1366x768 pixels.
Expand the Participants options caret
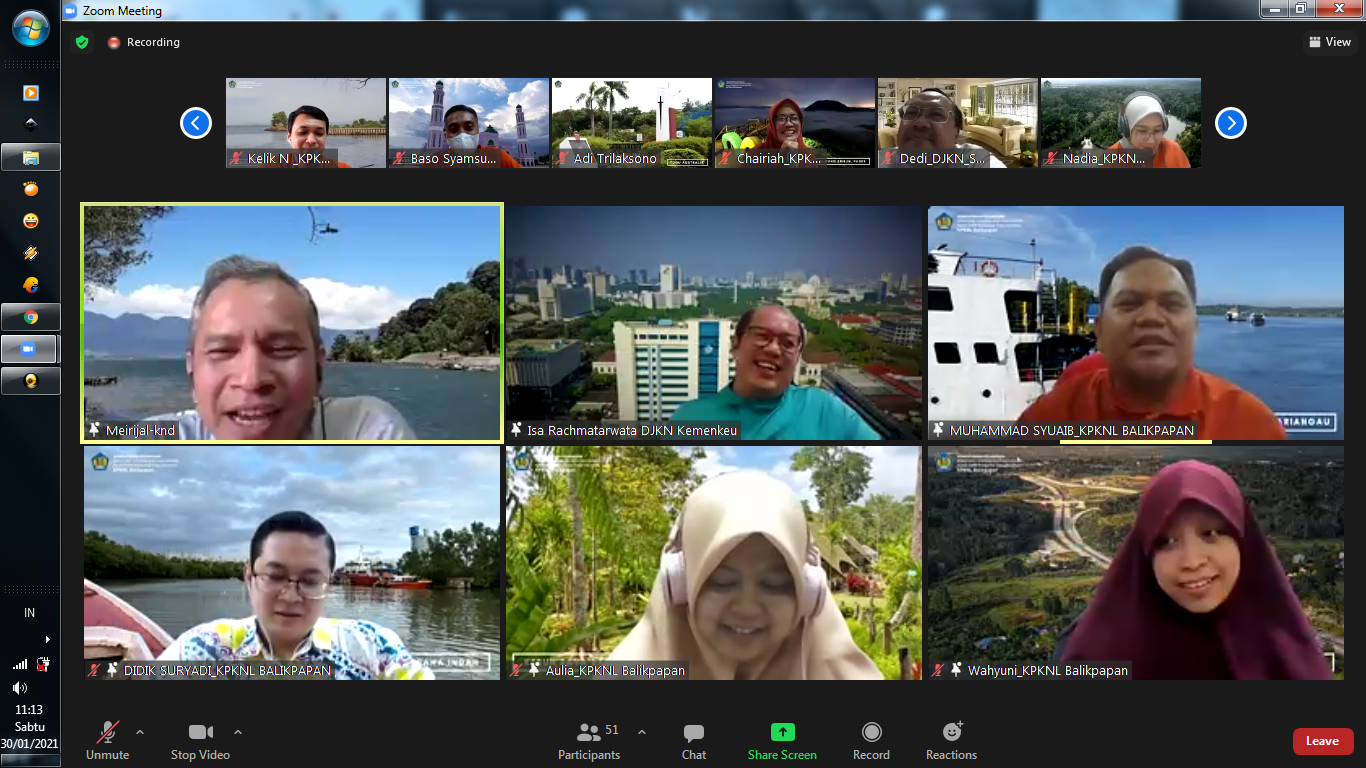642,731
